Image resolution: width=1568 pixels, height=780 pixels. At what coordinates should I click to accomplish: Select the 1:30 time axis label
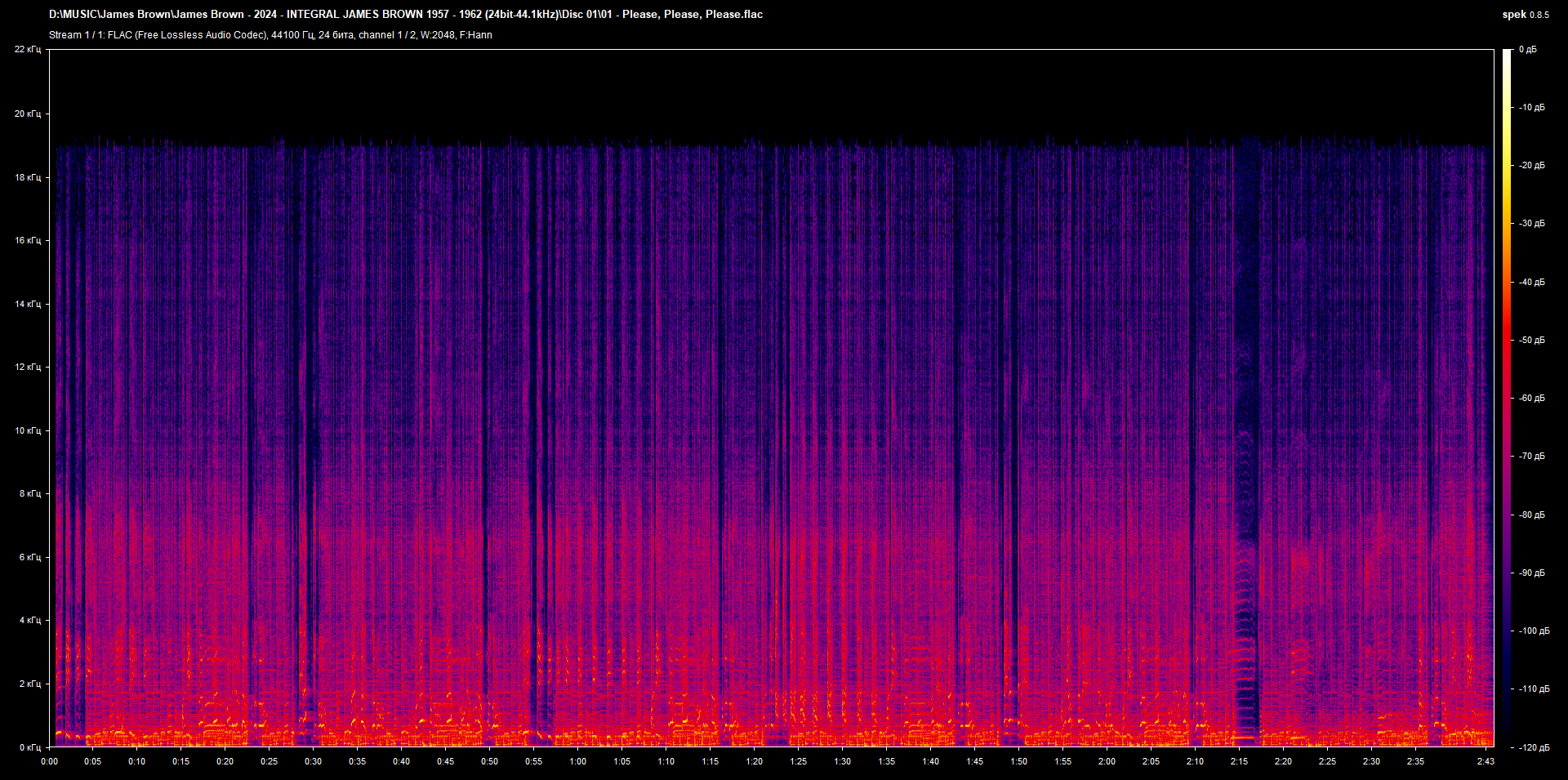click(x=842, y=761)
